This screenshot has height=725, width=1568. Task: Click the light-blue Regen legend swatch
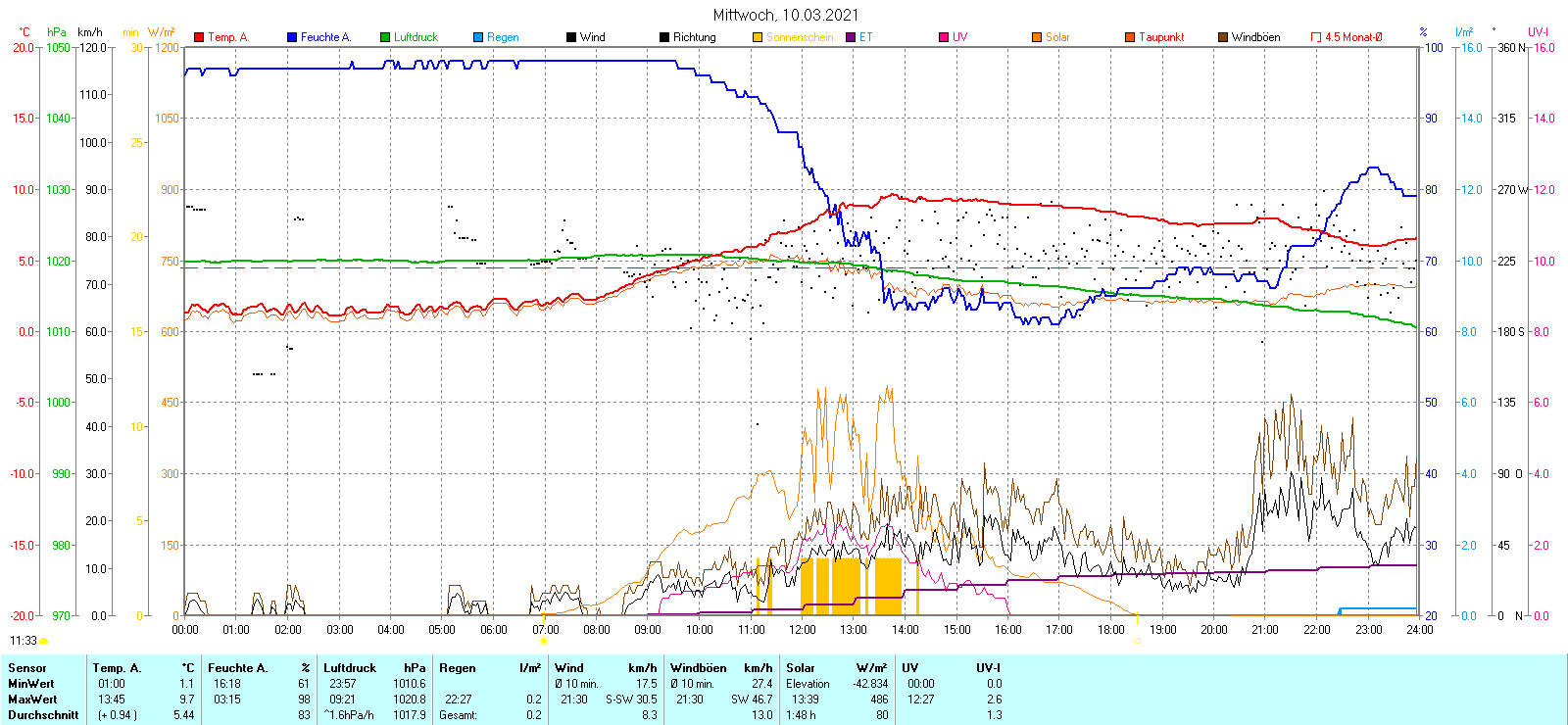pyautogui.click(x=478, y=37)
